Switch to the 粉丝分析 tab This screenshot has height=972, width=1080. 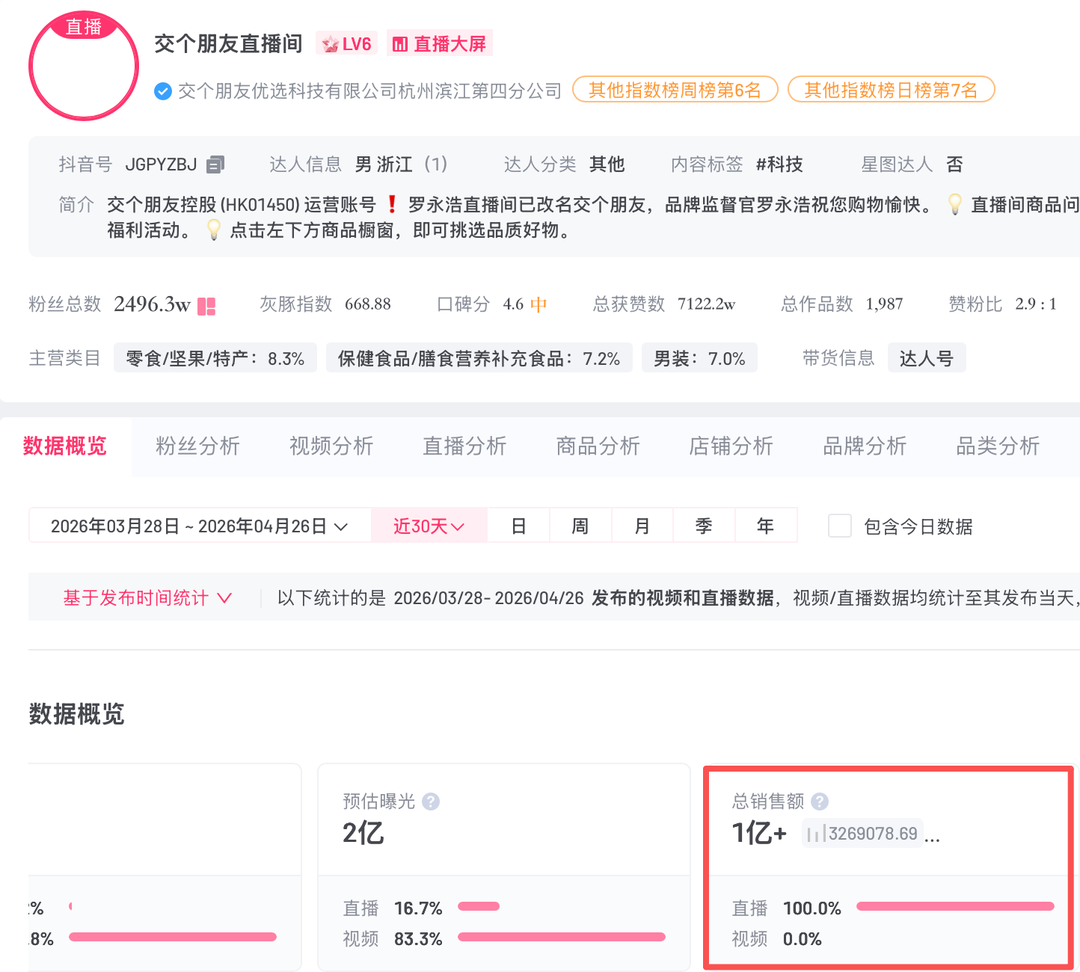click(198, 446)
